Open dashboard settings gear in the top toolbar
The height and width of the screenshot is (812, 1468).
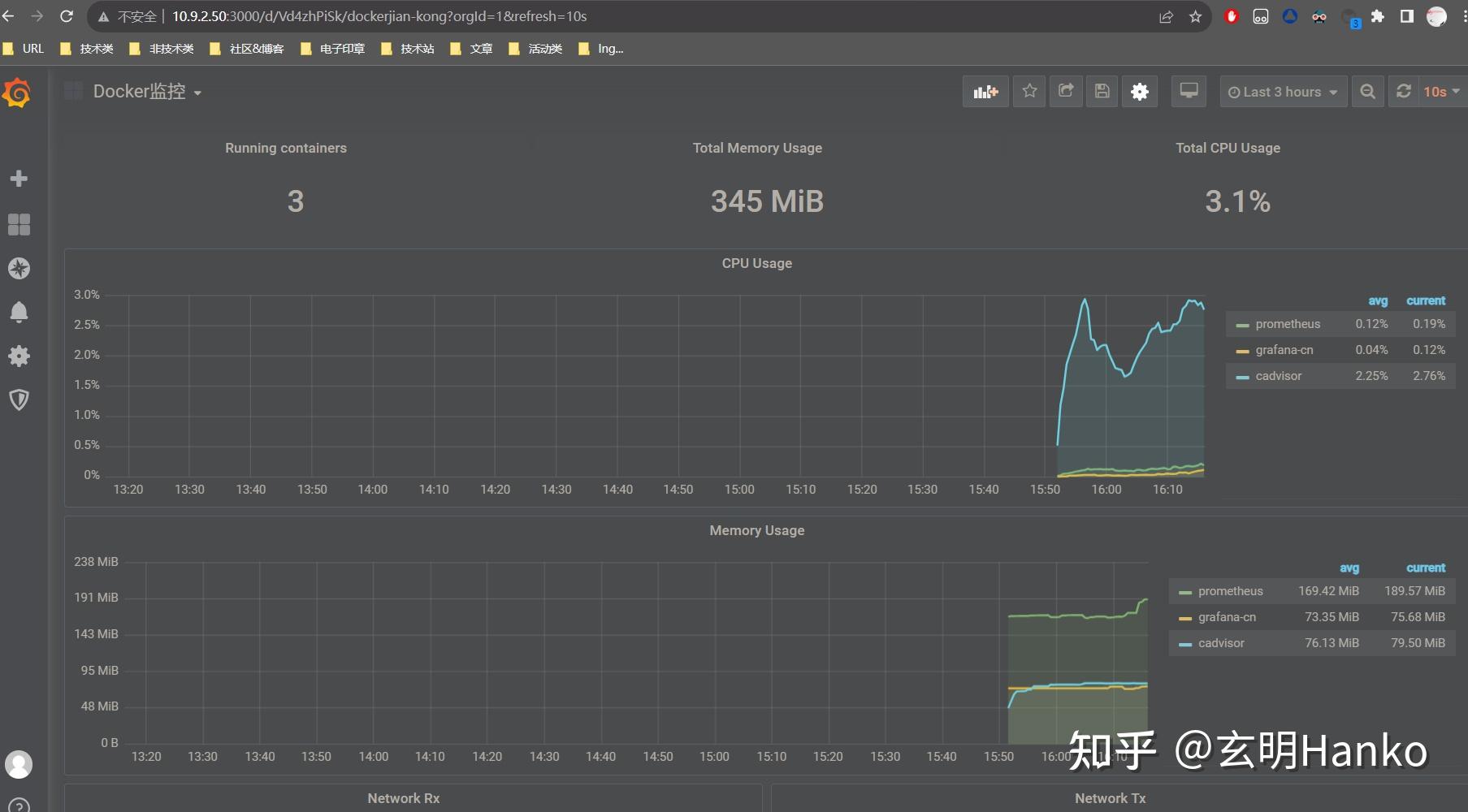pyautogui.click(x=1140, y=92)
